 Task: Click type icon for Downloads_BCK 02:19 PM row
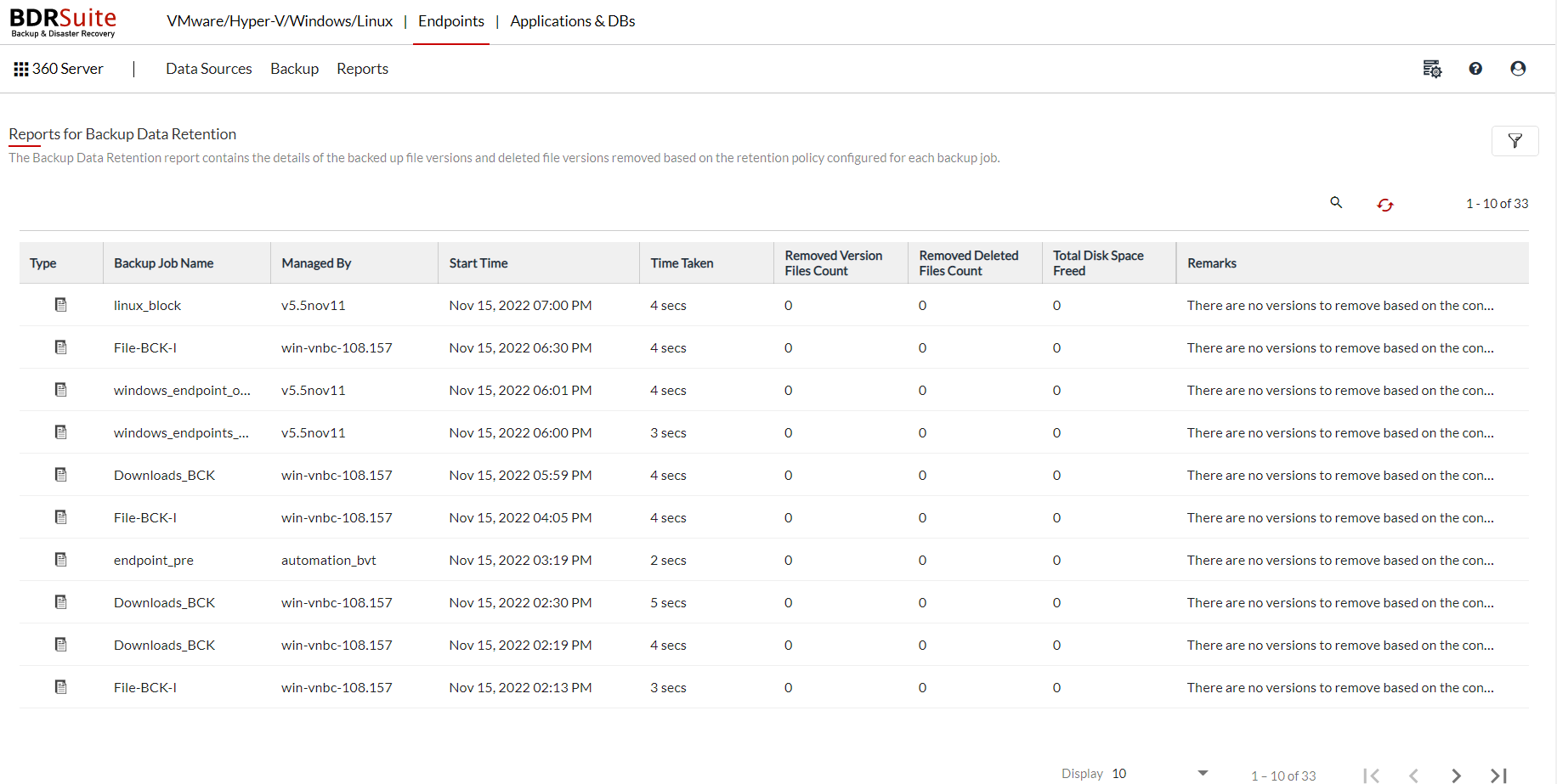[61, 645]
